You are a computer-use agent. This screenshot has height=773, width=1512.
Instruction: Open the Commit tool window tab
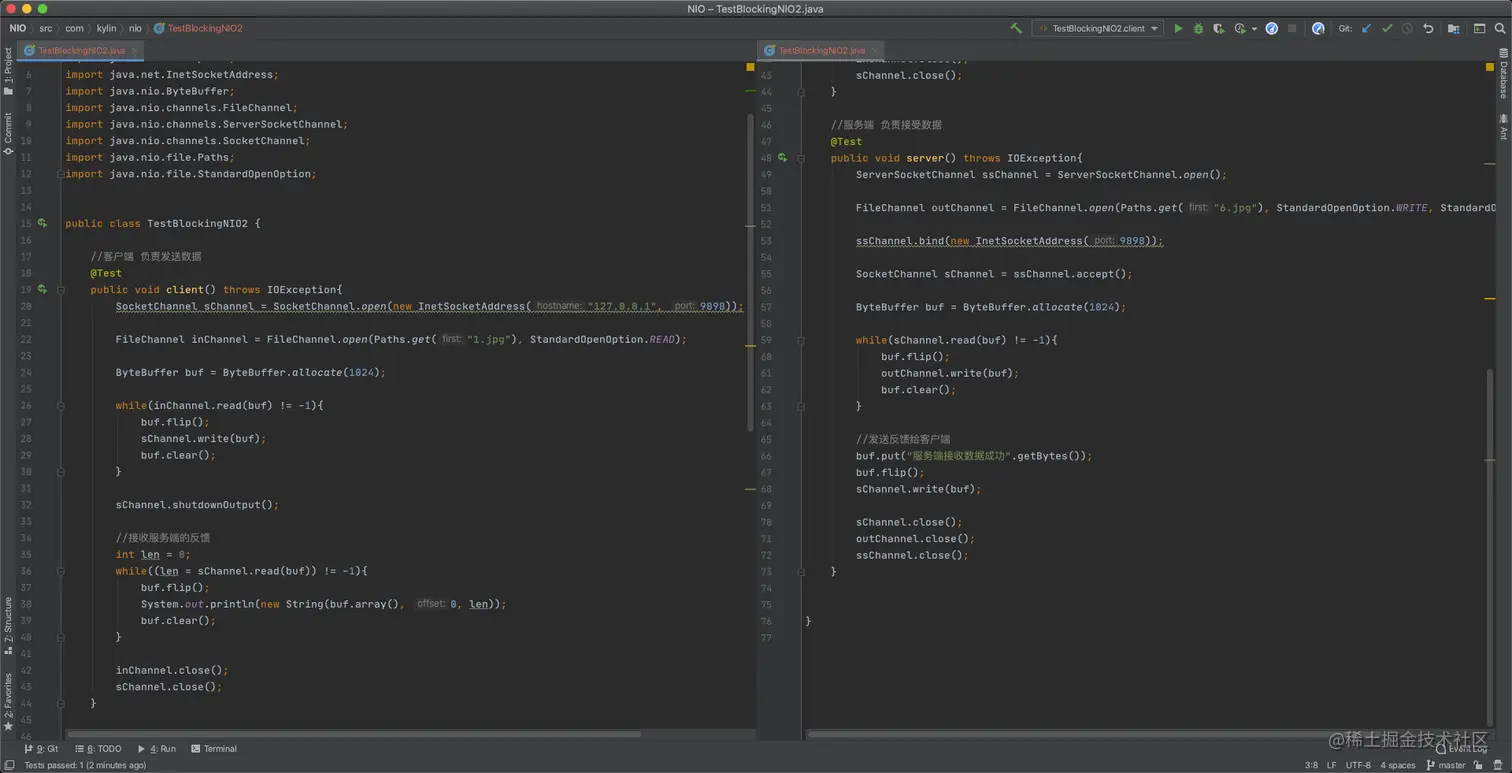pyautogui.click(x=8, y=134)
